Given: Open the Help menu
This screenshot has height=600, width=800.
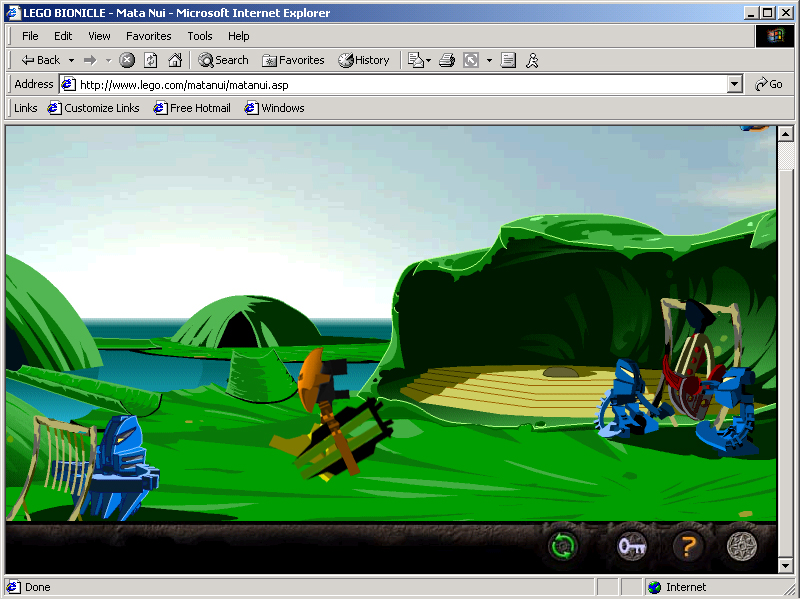Looking at the screenshot, I should click(x=238, y=36).
